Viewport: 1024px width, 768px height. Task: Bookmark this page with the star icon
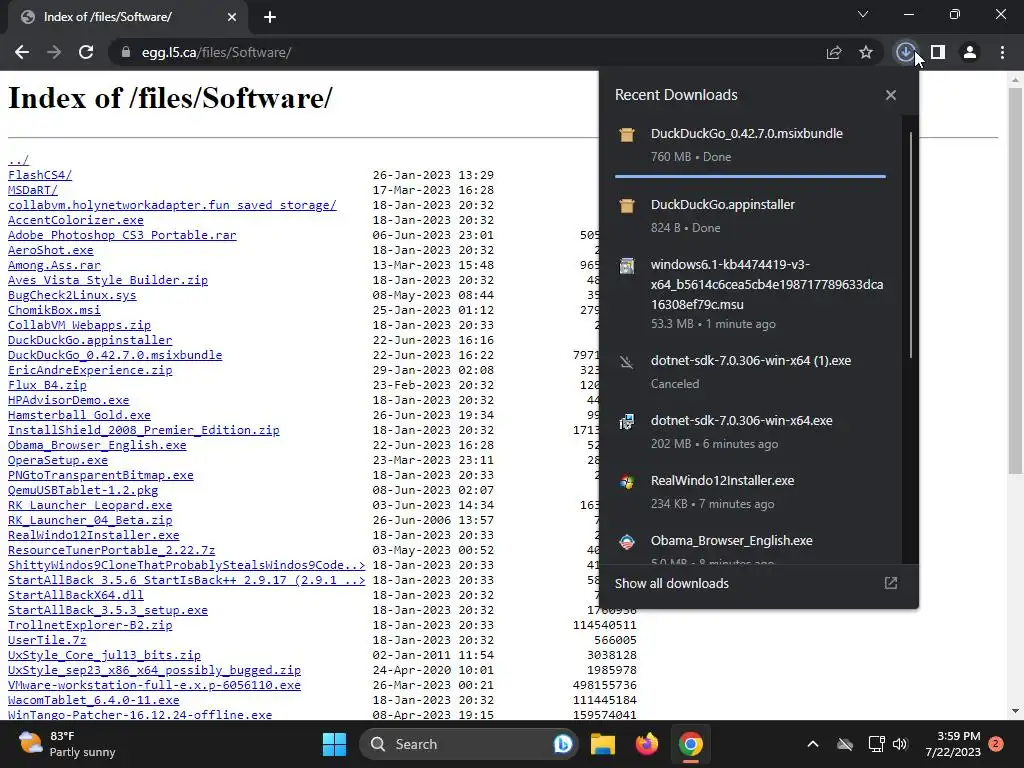point(866,52)
